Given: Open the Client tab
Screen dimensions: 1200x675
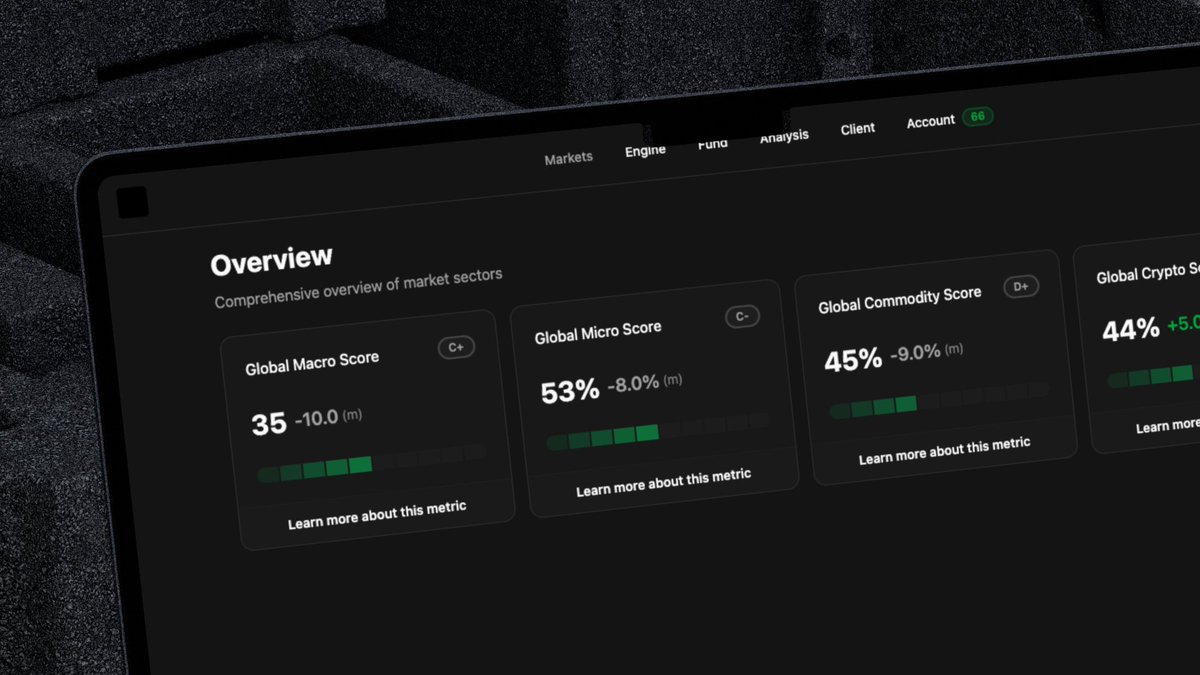Looking at the screenshot, I should [858, 129].
